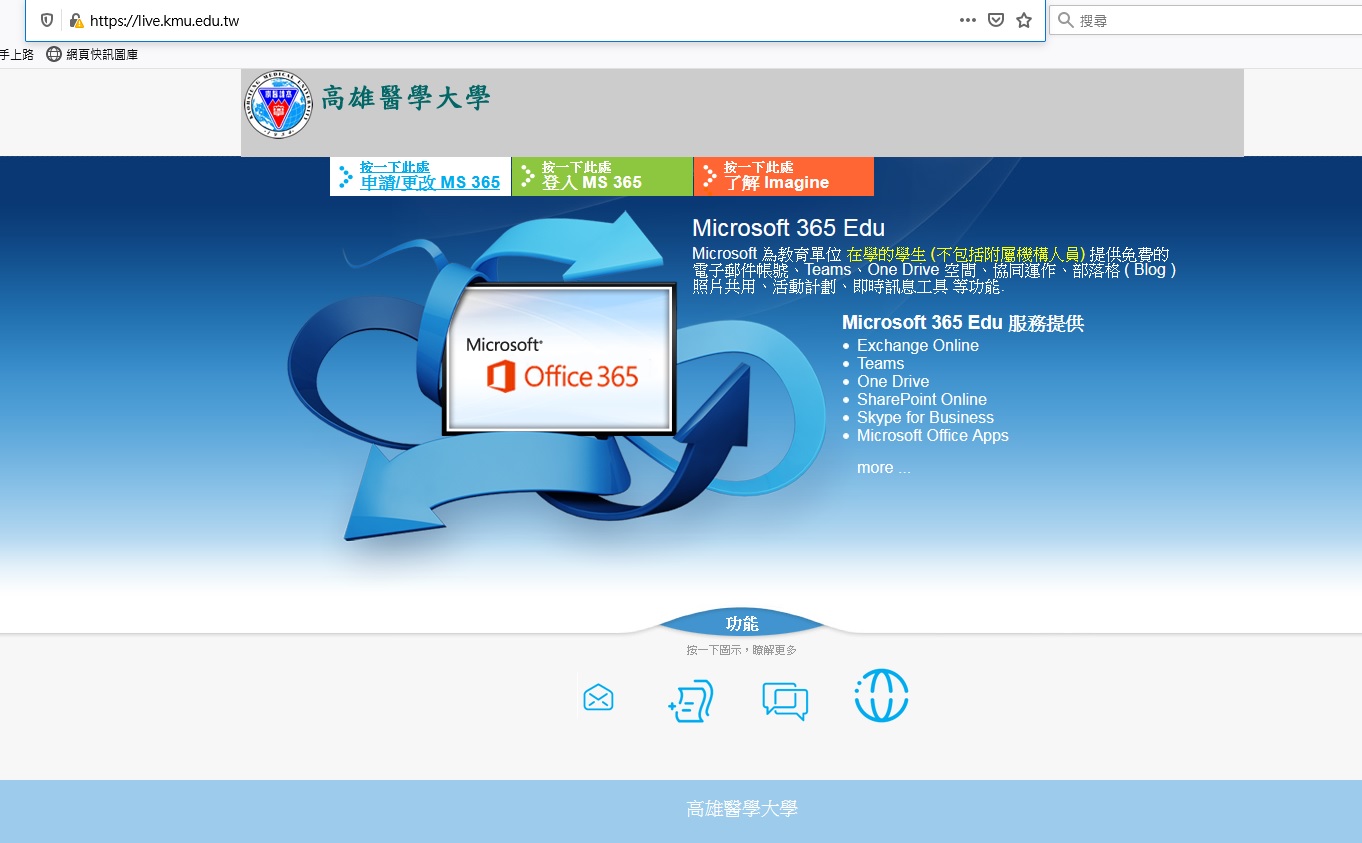The image size is (1362, 843).
Task: Click the 高雄醫學大學 header title
Action: pos(406,99)
